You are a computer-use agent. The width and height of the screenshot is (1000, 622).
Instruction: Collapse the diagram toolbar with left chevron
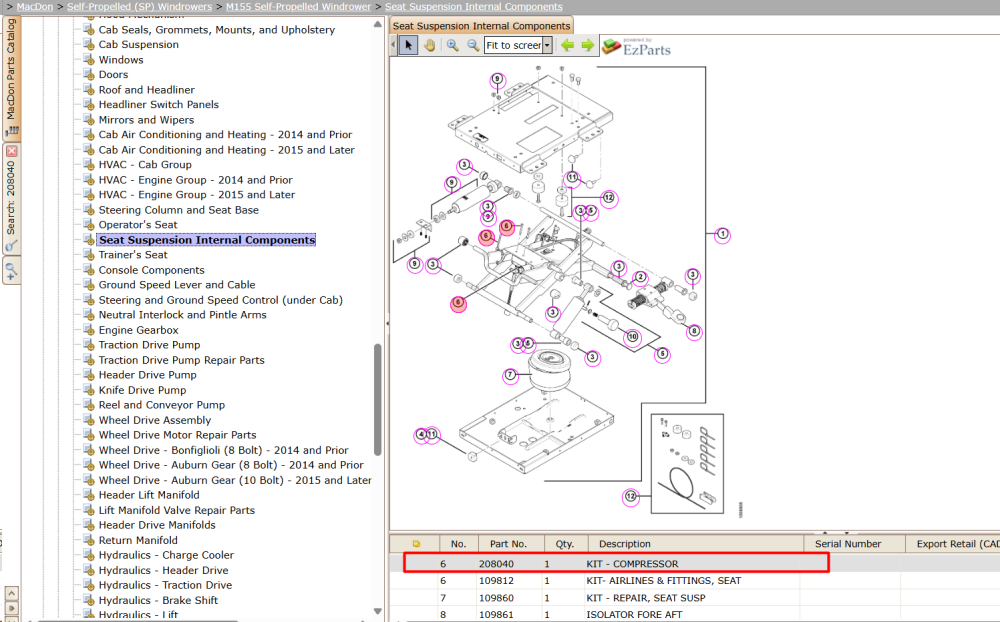click(x=393, y=45)
